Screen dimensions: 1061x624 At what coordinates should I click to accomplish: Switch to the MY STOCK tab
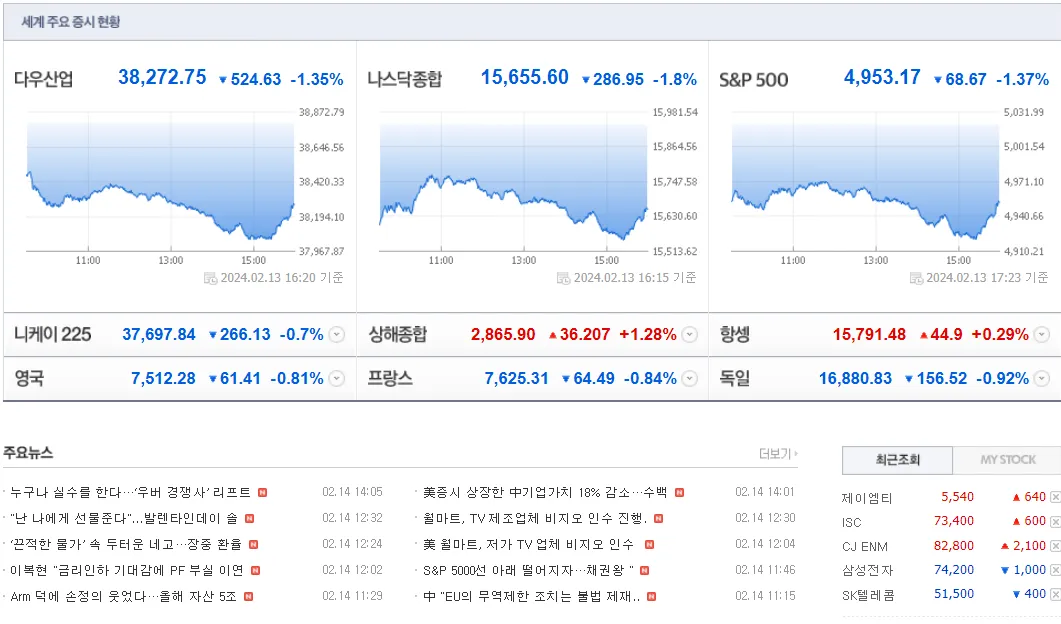pyautogui.click(x=1007, y=460)
